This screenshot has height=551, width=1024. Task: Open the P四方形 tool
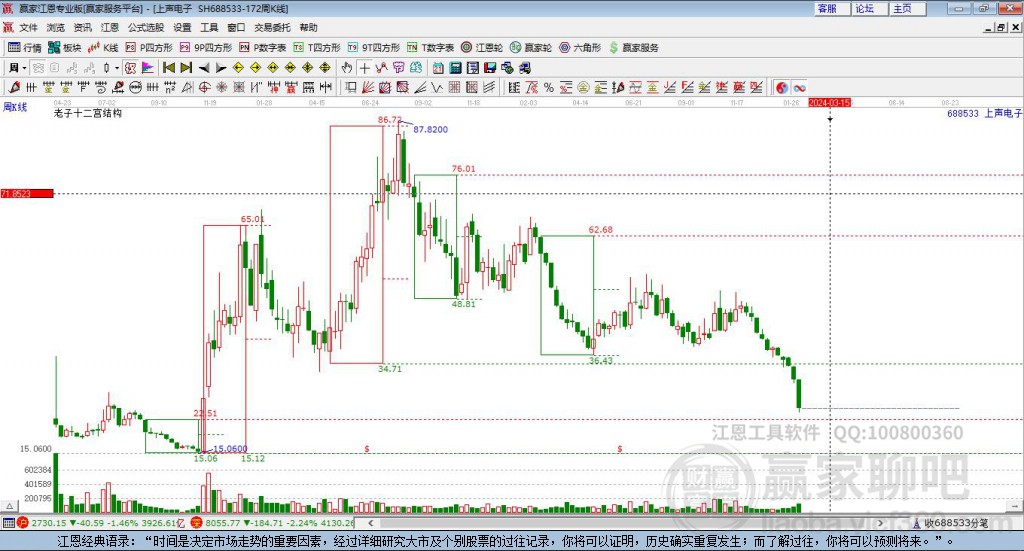(148, 48)
